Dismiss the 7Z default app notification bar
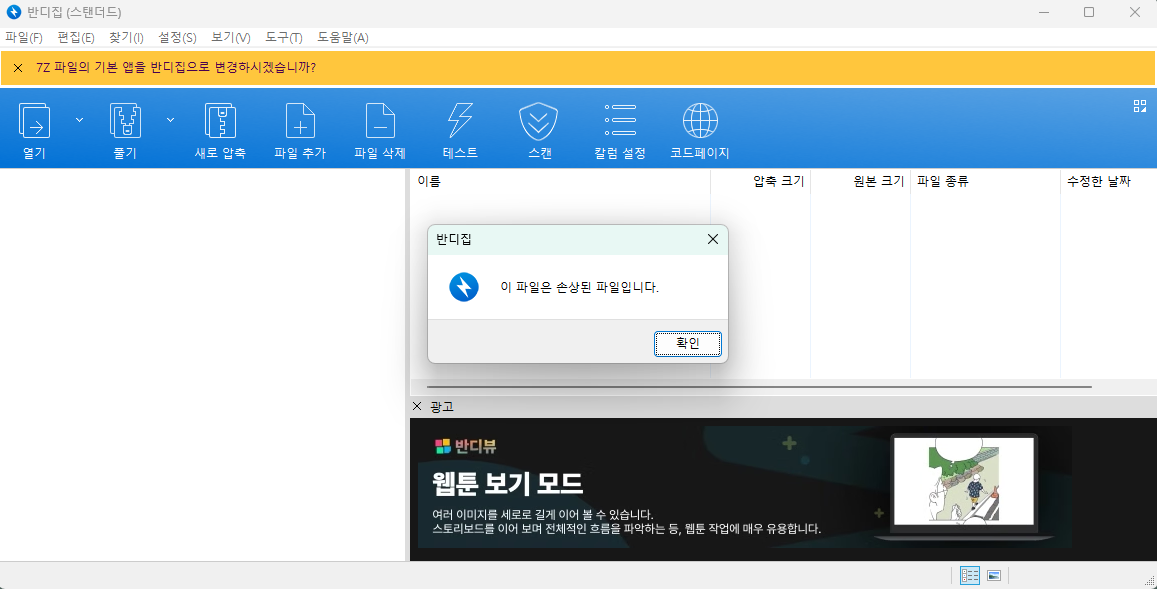 (x=18, y=68)
